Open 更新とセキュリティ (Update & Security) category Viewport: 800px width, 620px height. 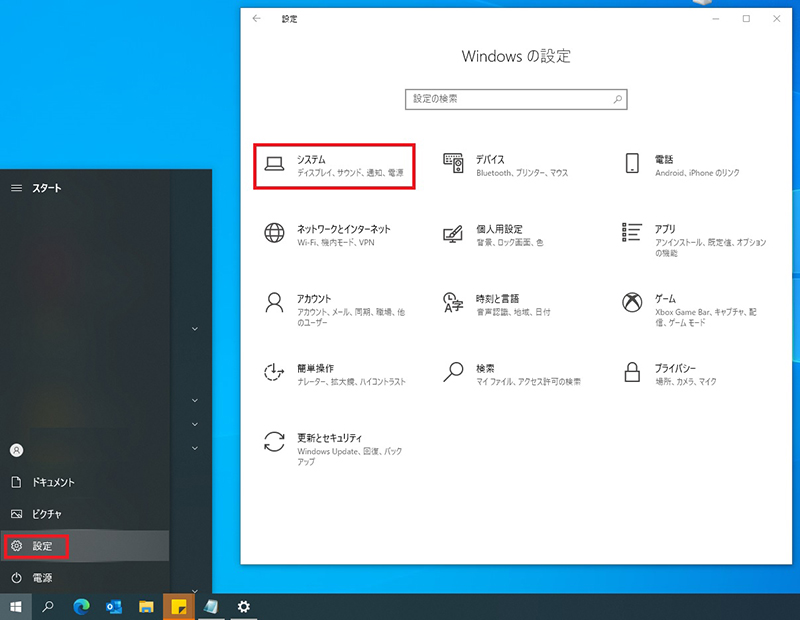(x=333, y=449)
